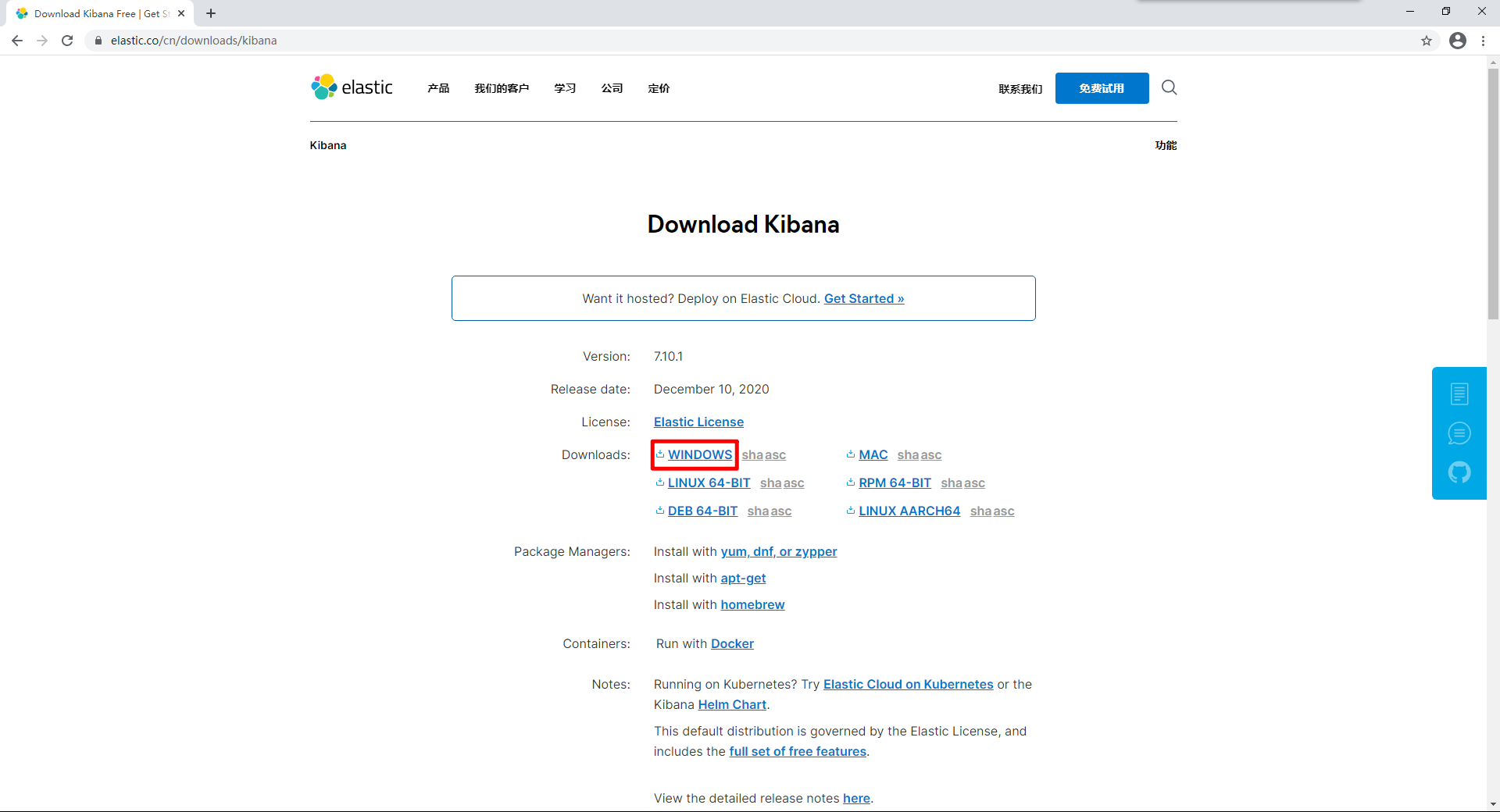Screen dimensions: 1500x812
Task: Click the address bar URL
Action: click(194, 41)
